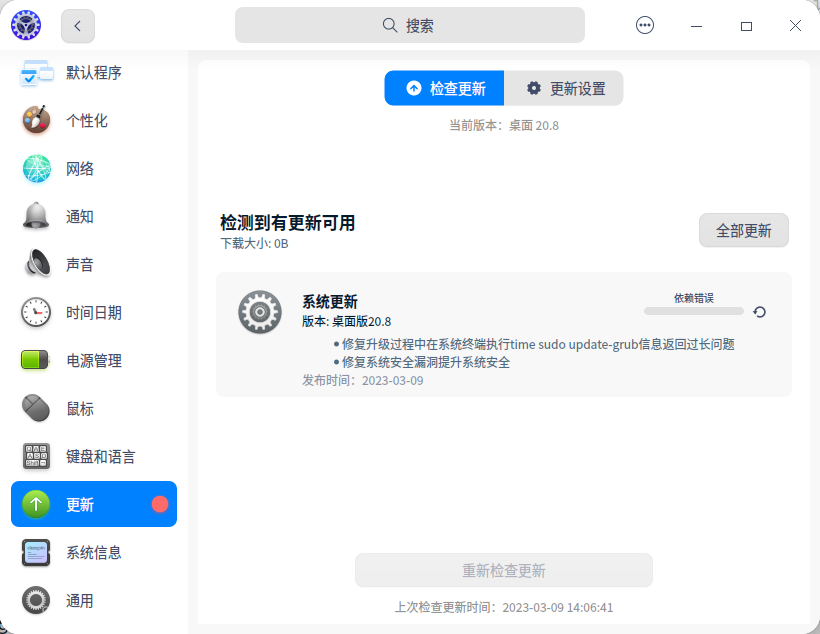Image resolution: width=820 pixels, height=634 pixels.
Task: Click the retry circular arrow next to progress bar
Action: point(759,312)
